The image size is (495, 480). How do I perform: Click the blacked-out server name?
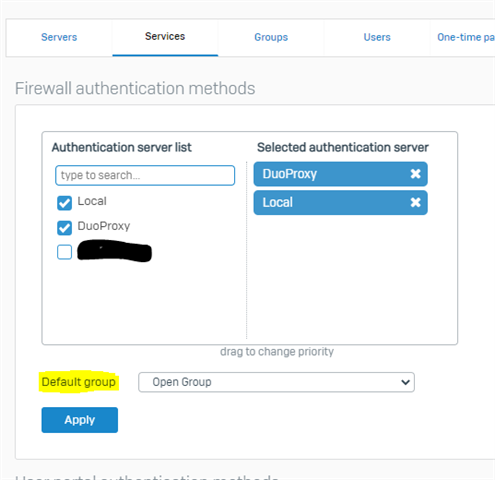pyautogui.click(x=114, y=251)
